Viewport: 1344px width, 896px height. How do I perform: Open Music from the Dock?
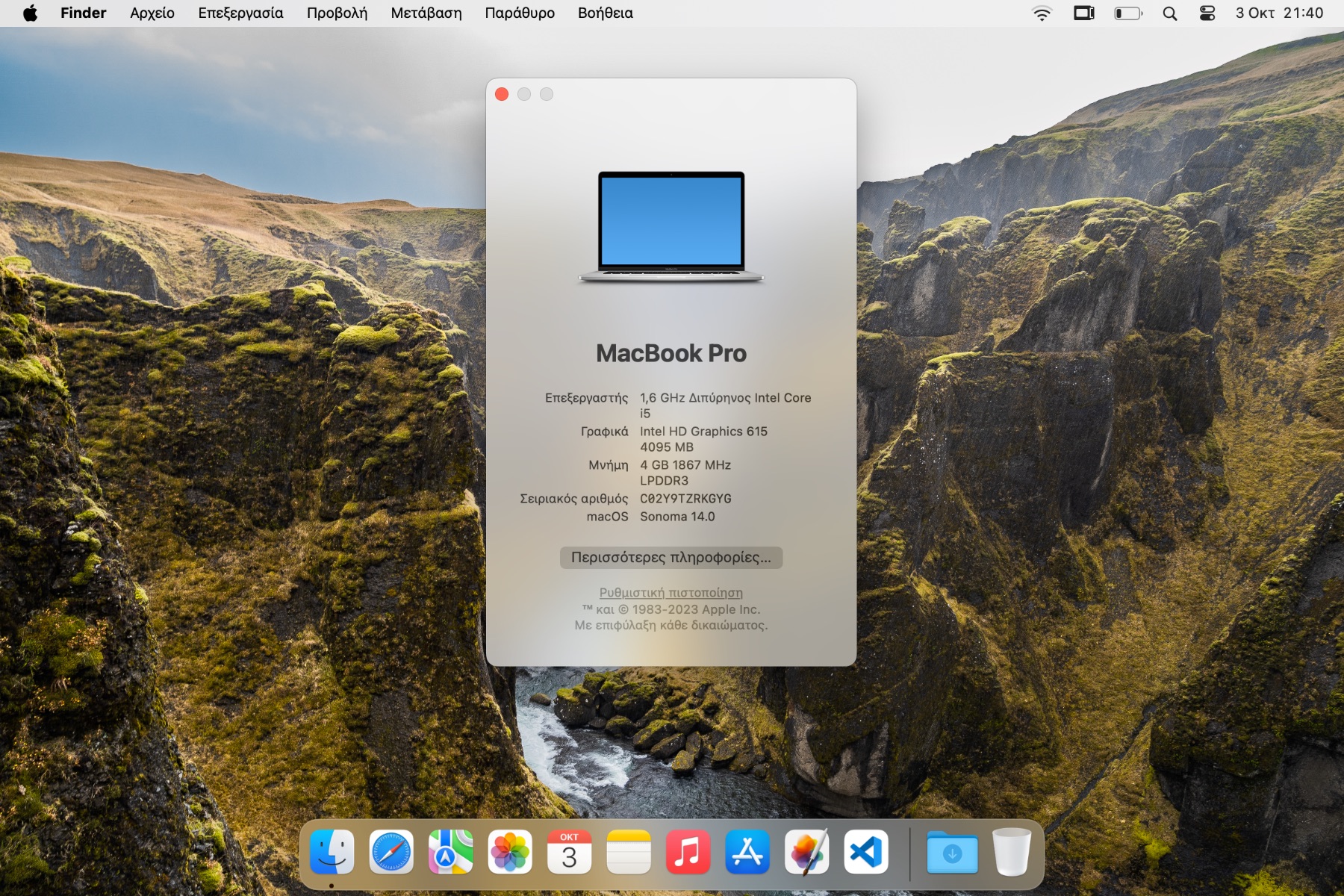(x=688, y=852)
